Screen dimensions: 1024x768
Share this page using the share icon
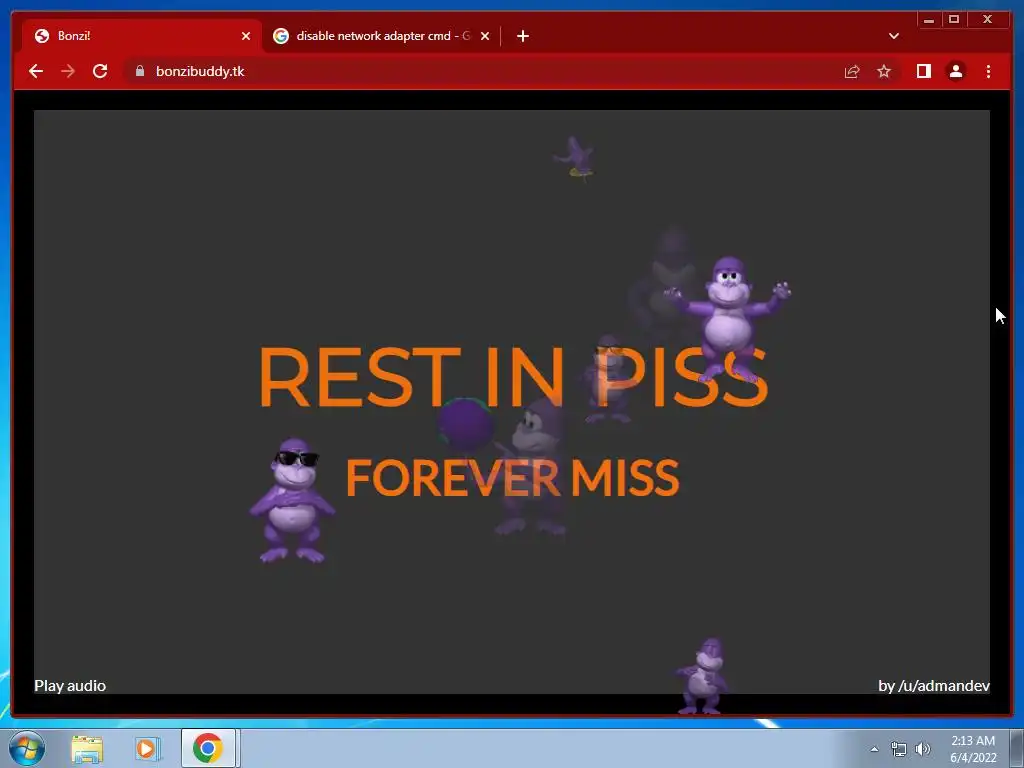click(852, 71)
